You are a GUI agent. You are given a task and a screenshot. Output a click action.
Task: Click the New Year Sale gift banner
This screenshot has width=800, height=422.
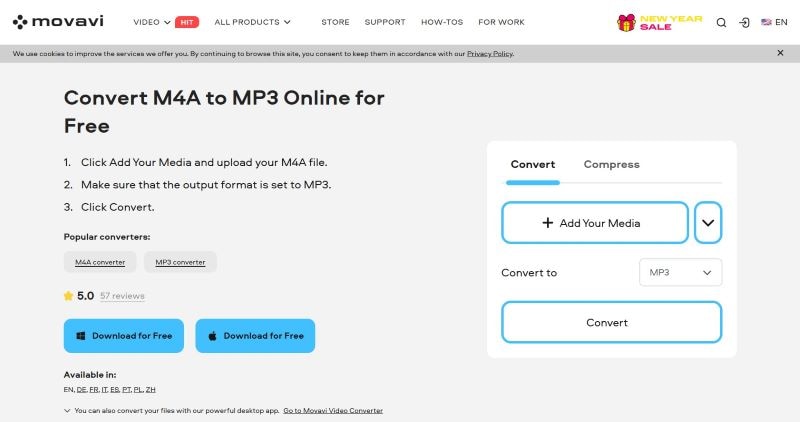659,22
